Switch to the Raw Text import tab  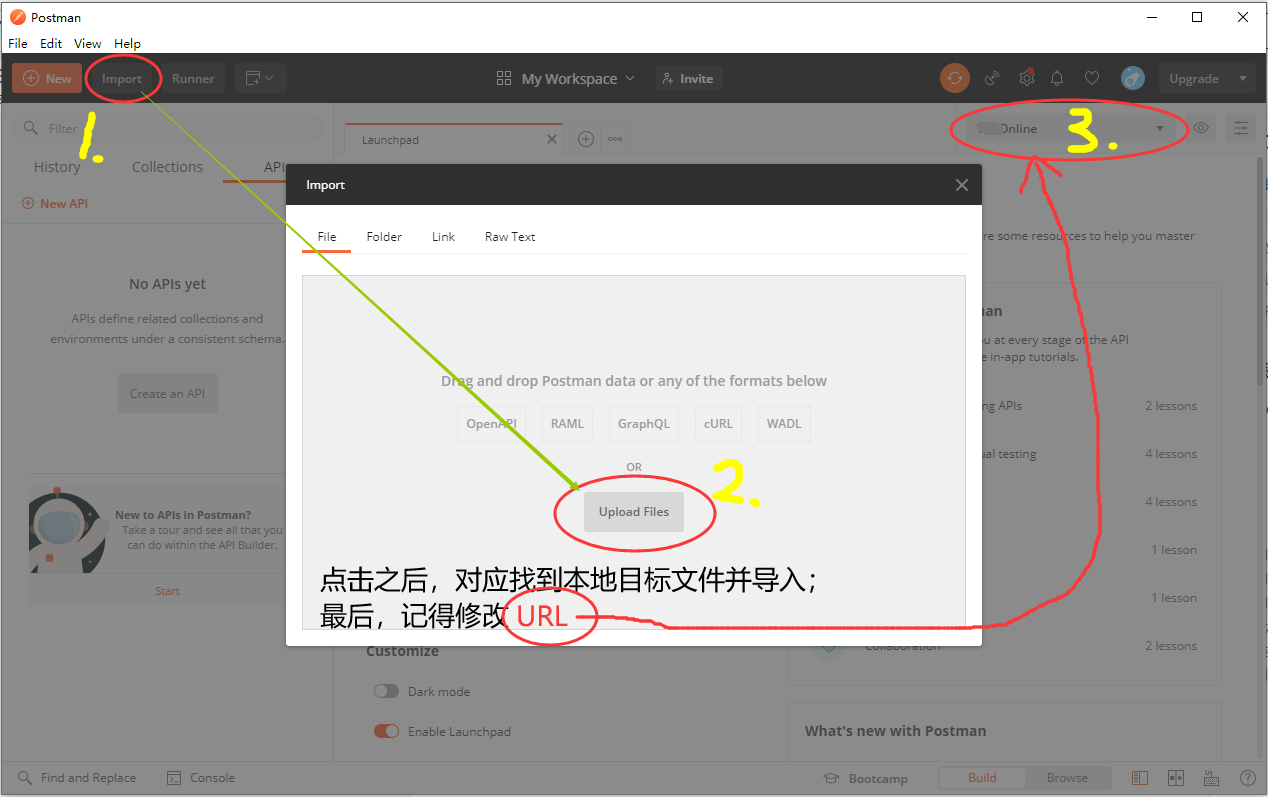[509, 236]
